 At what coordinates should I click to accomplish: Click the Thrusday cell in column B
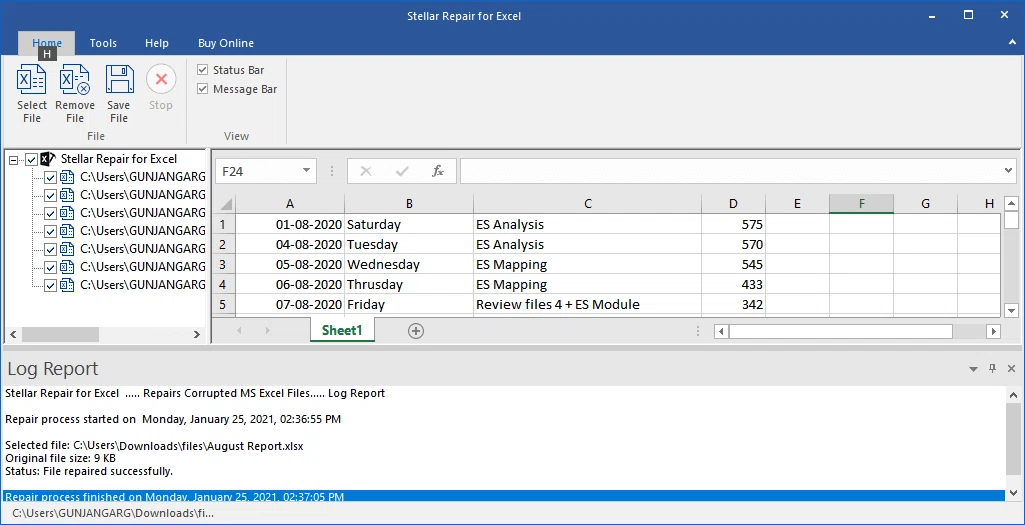click(409, 284)
